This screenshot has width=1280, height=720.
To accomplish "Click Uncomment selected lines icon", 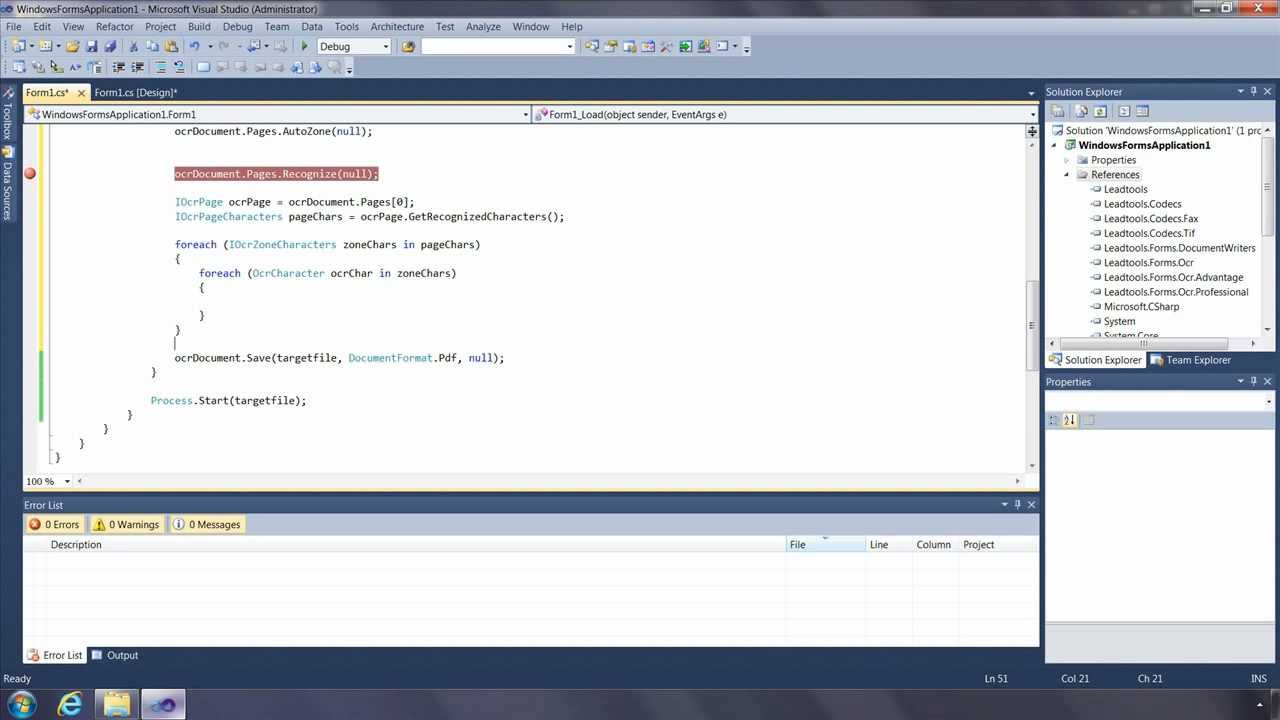I will pyautogui.click(x=179, y=67).
